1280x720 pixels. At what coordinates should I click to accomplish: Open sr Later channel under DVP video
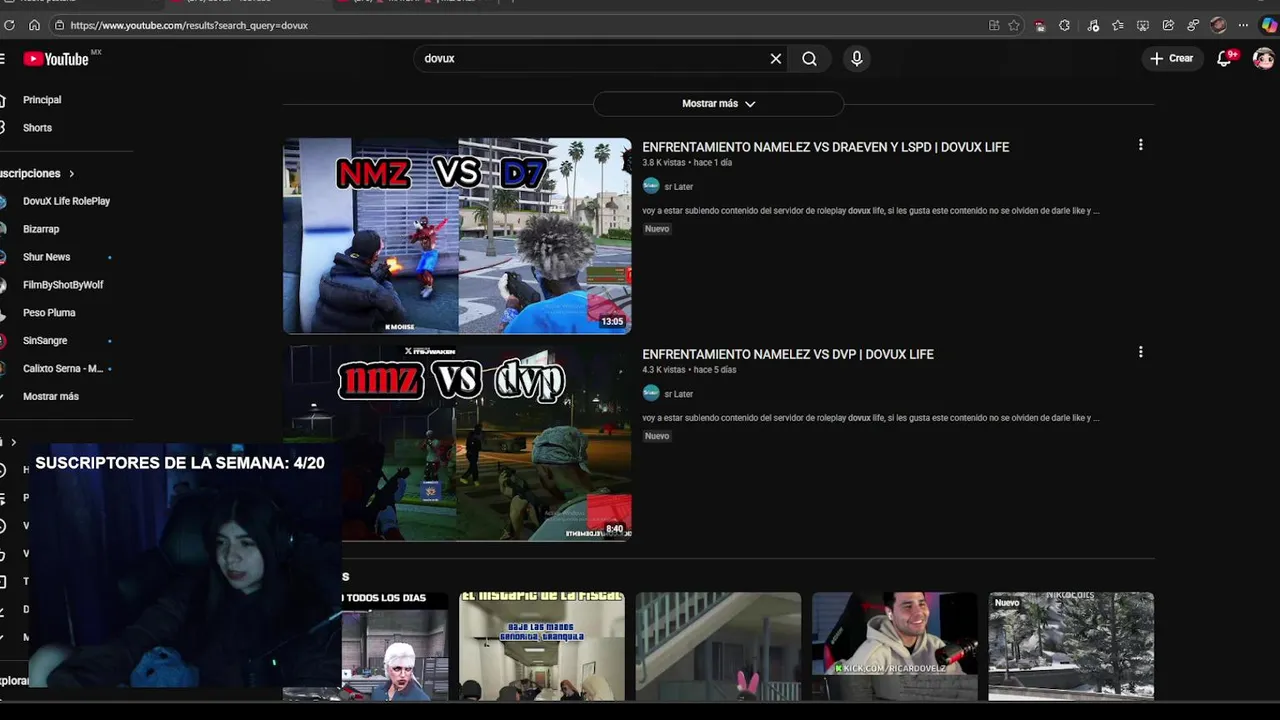click(678, 394)
